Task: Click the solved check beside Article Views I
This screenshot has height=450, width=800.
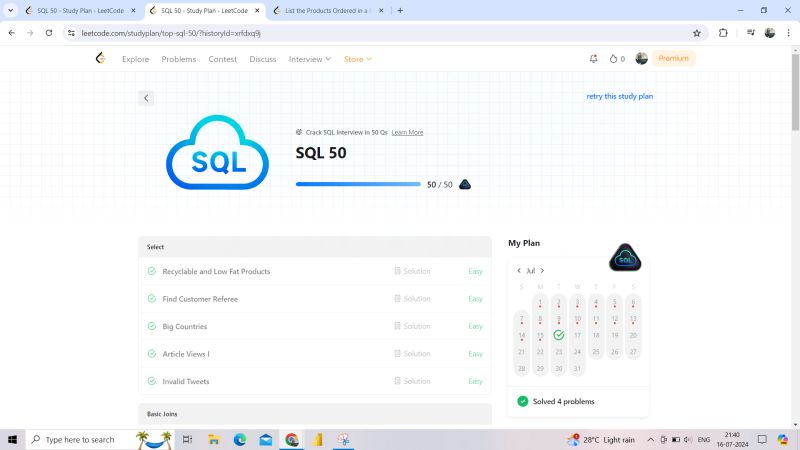Action: coord(152,354)
